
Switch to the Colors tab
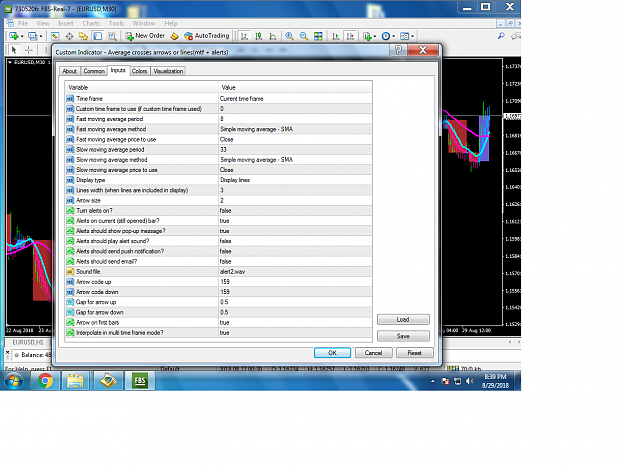[x=140, y=71]
